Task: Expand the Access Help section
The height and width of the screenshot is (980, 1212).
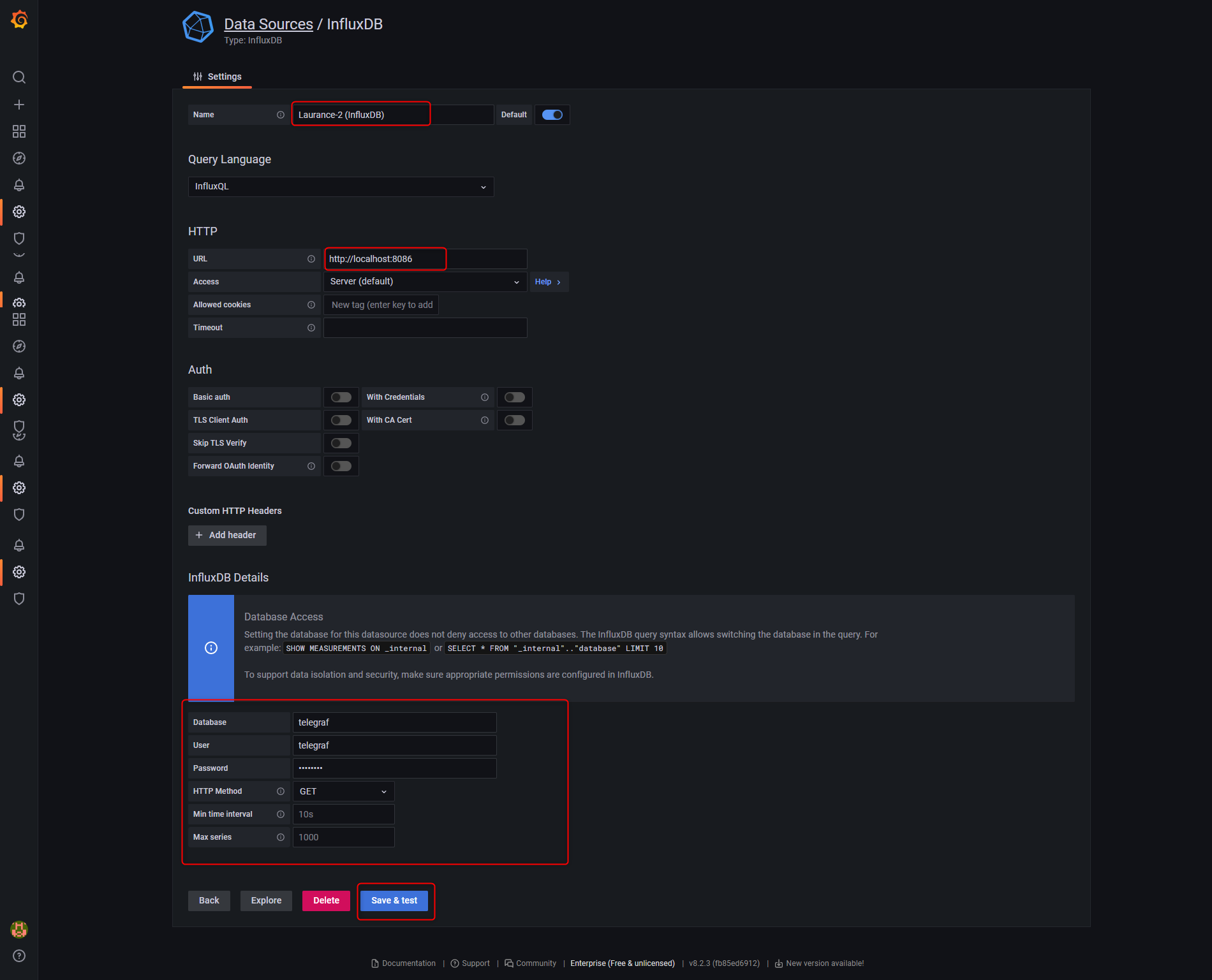Action: point(549,282)
